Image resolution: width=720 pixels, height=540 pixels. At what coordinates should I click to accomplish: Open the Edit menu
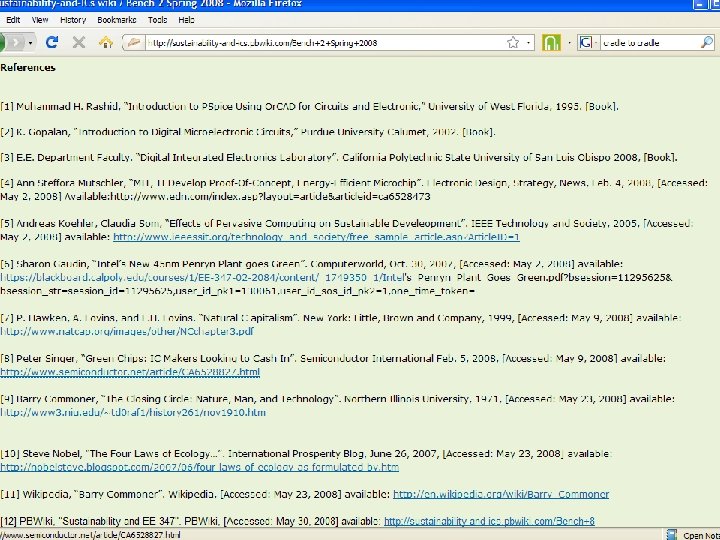tap(13, 20)
